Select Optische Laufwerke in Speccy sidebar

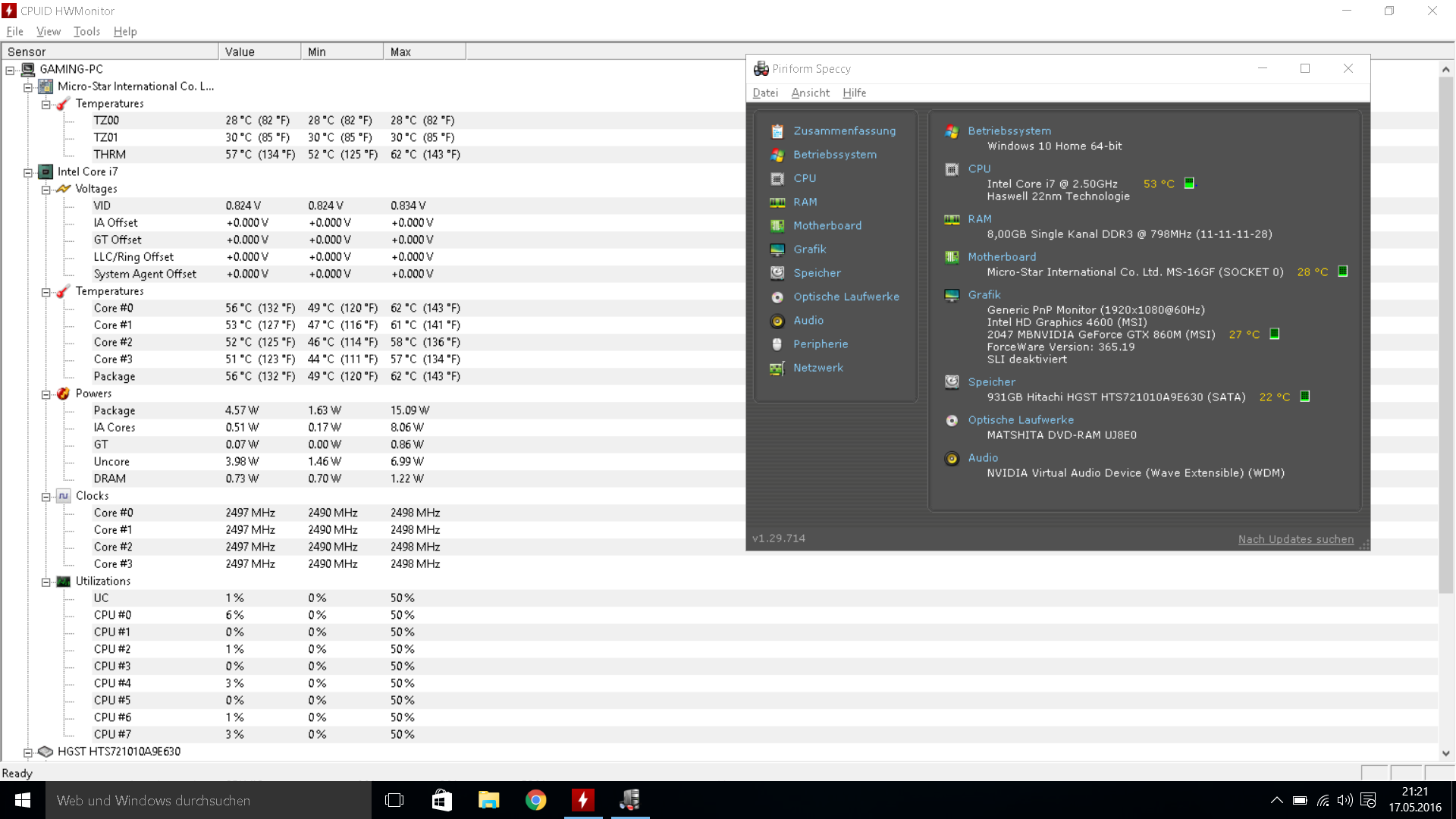click(846, 297)
